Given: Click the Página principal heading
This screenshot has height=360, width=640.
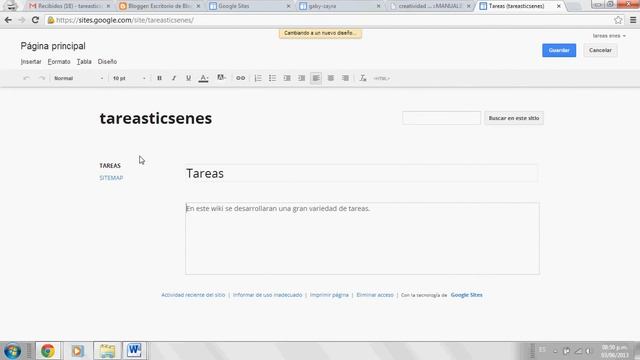Looking at the screenshot, I should 53,46.
